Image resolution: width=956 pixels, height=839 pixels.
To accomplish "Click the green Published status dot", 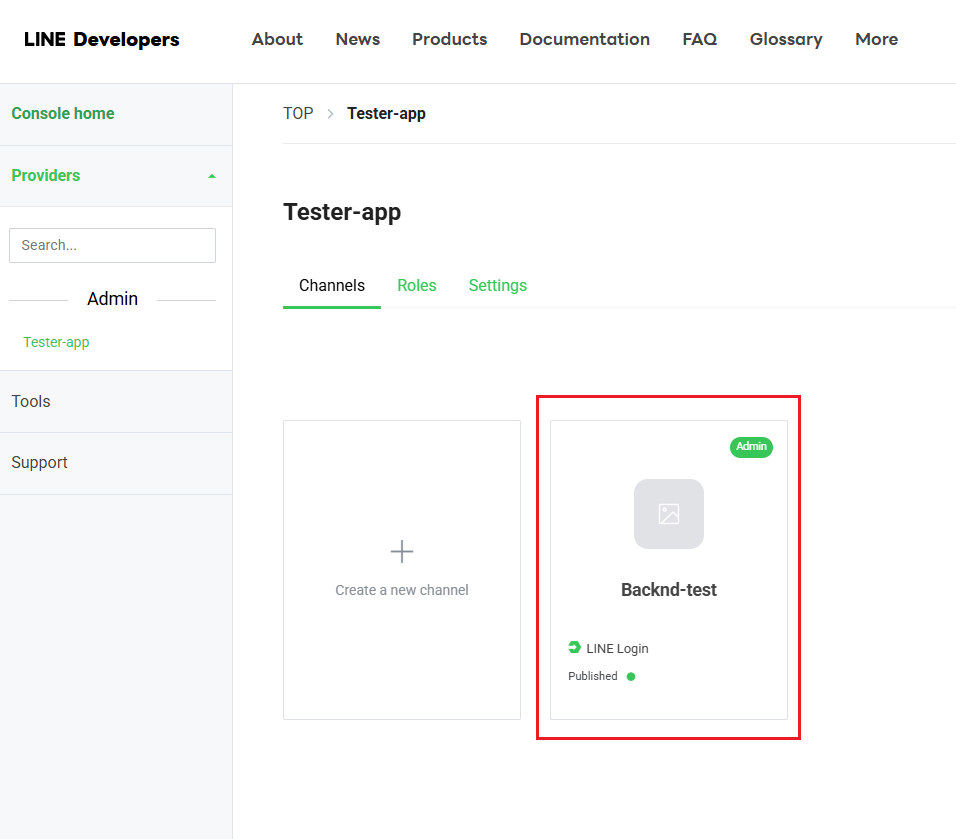I will [631, 676].
